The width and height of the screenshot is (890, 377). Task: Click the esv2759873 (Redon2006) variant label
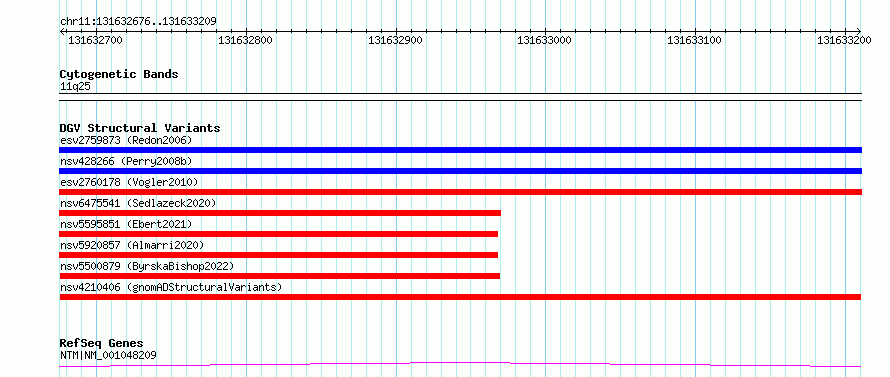point(127,140)
